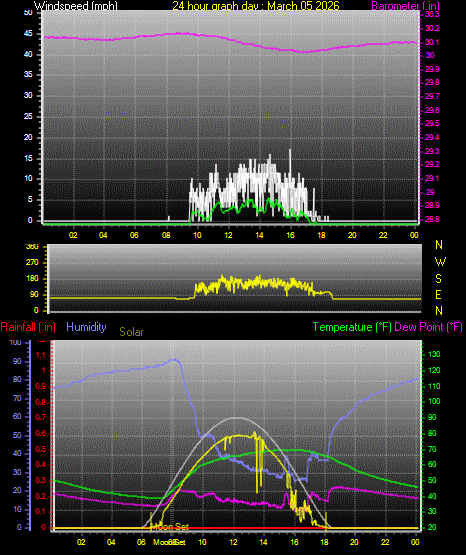
Task: Click the W wind direction compass letter
Action: 440,262
